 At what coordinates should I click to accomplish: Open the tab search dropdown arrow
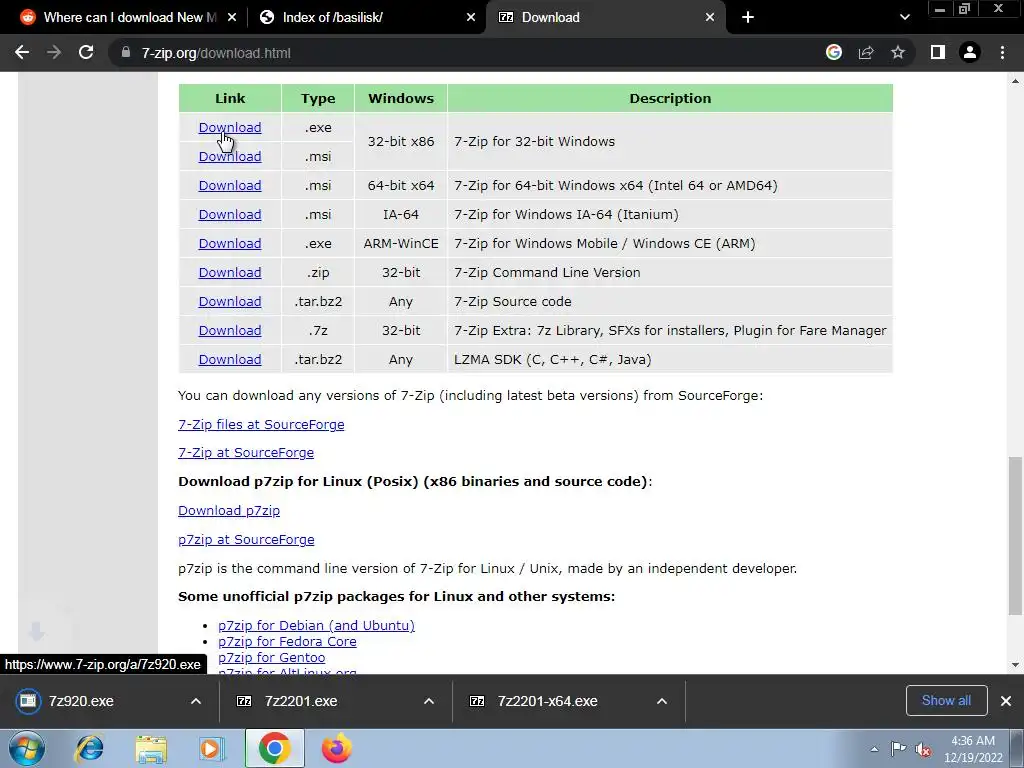[904, 18]
